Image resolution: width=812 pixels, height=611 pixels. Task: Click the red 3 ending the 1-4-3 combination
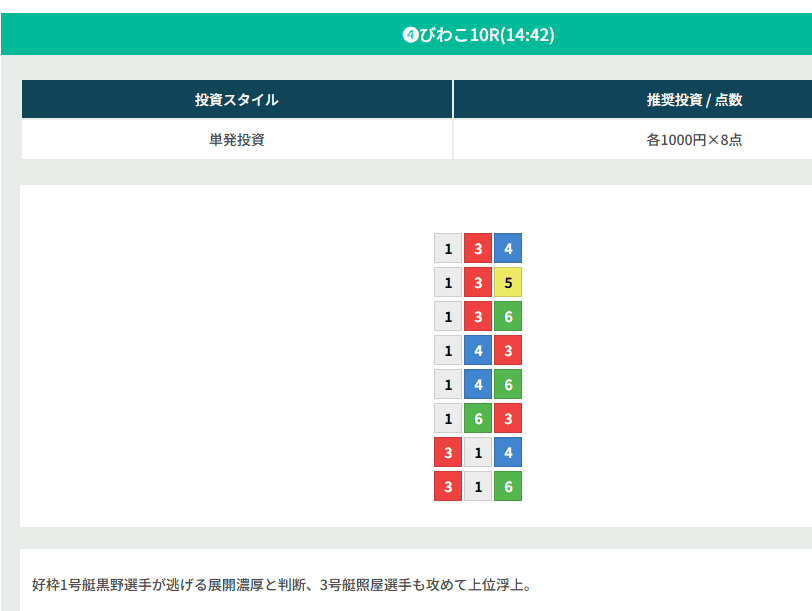508,350
